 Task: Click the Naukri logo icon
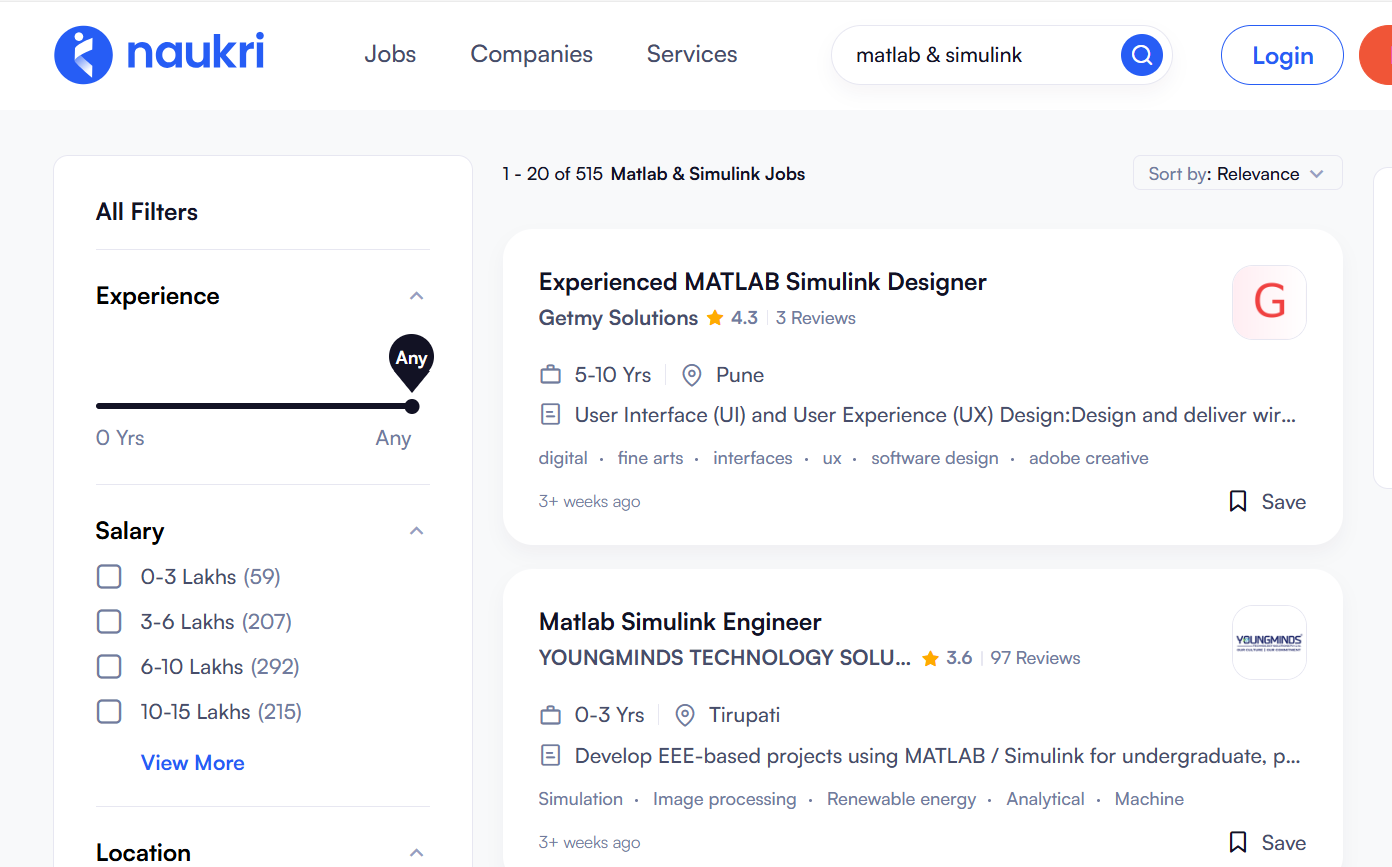pos(83,55)
